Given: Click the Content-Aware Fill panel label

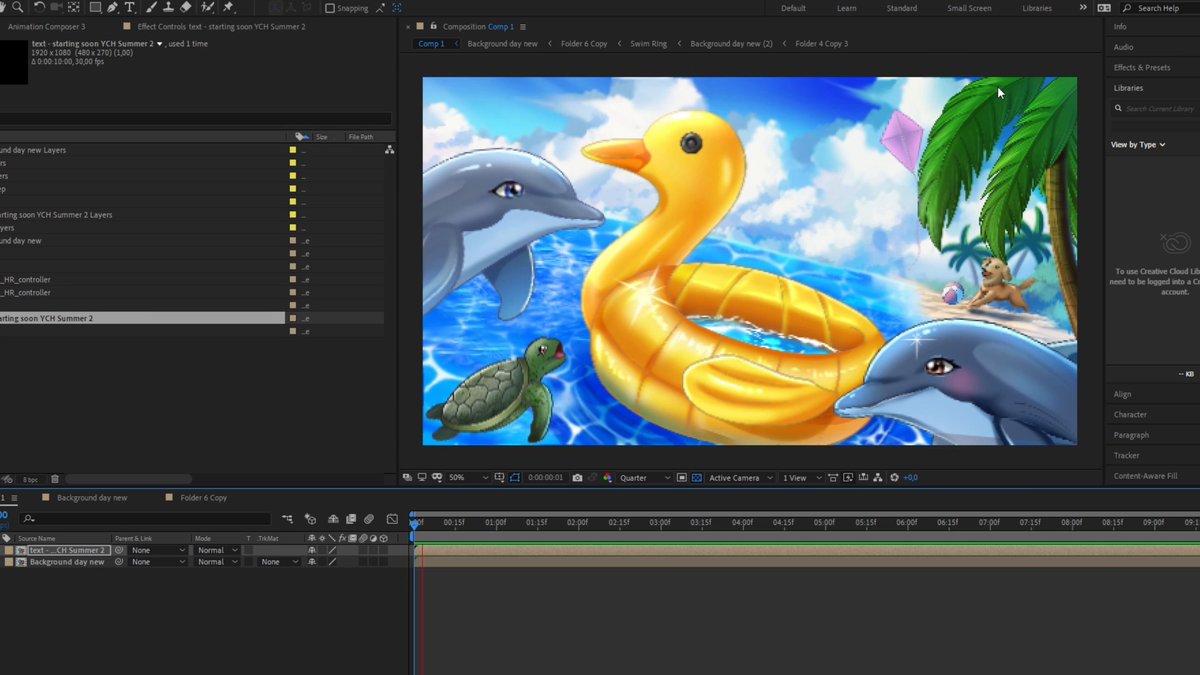Looking at the screenshot, I should (1145, 476).
